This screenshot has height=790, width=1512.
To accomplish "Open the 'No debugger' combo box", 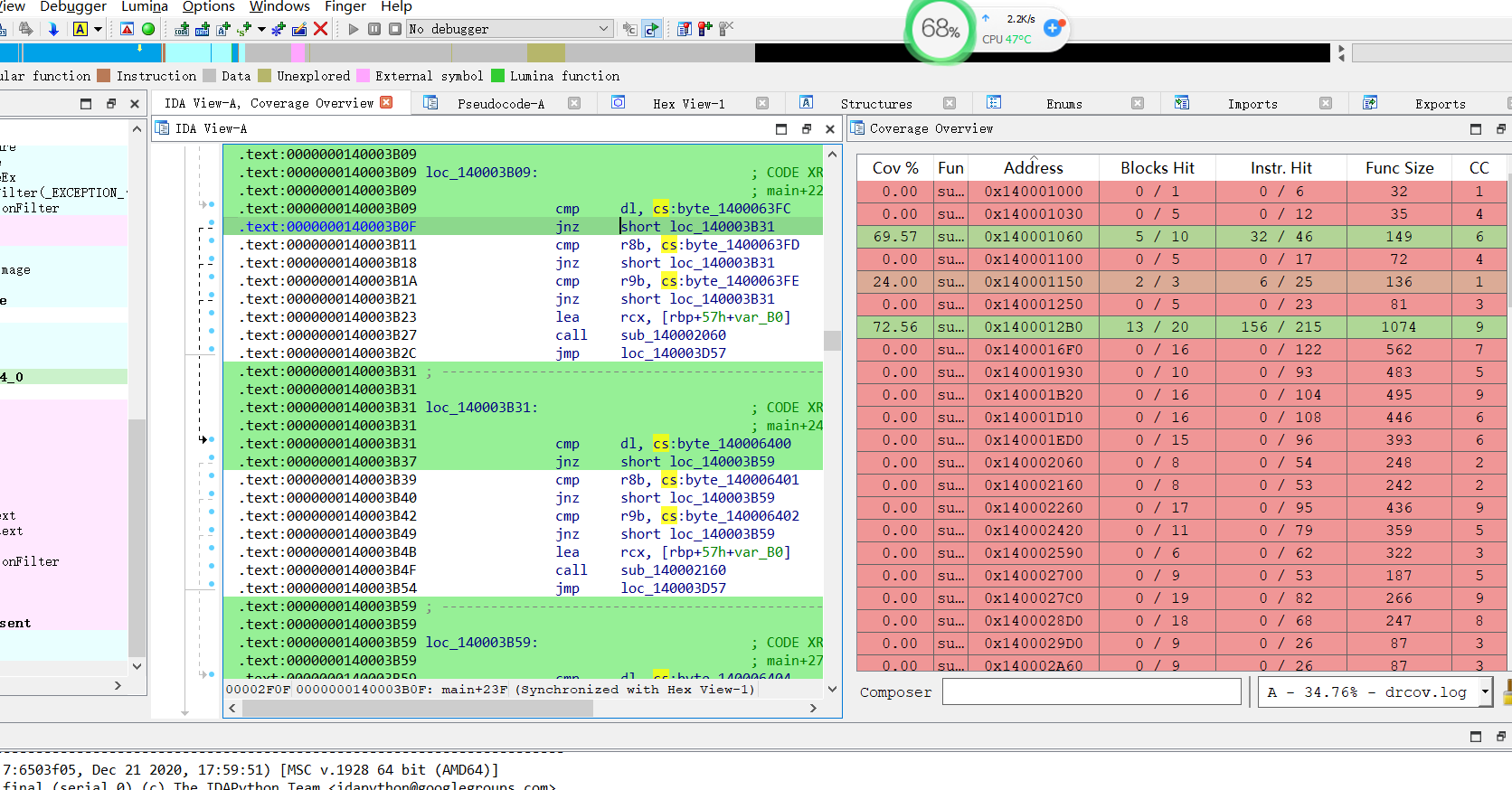I will [510, 29].
